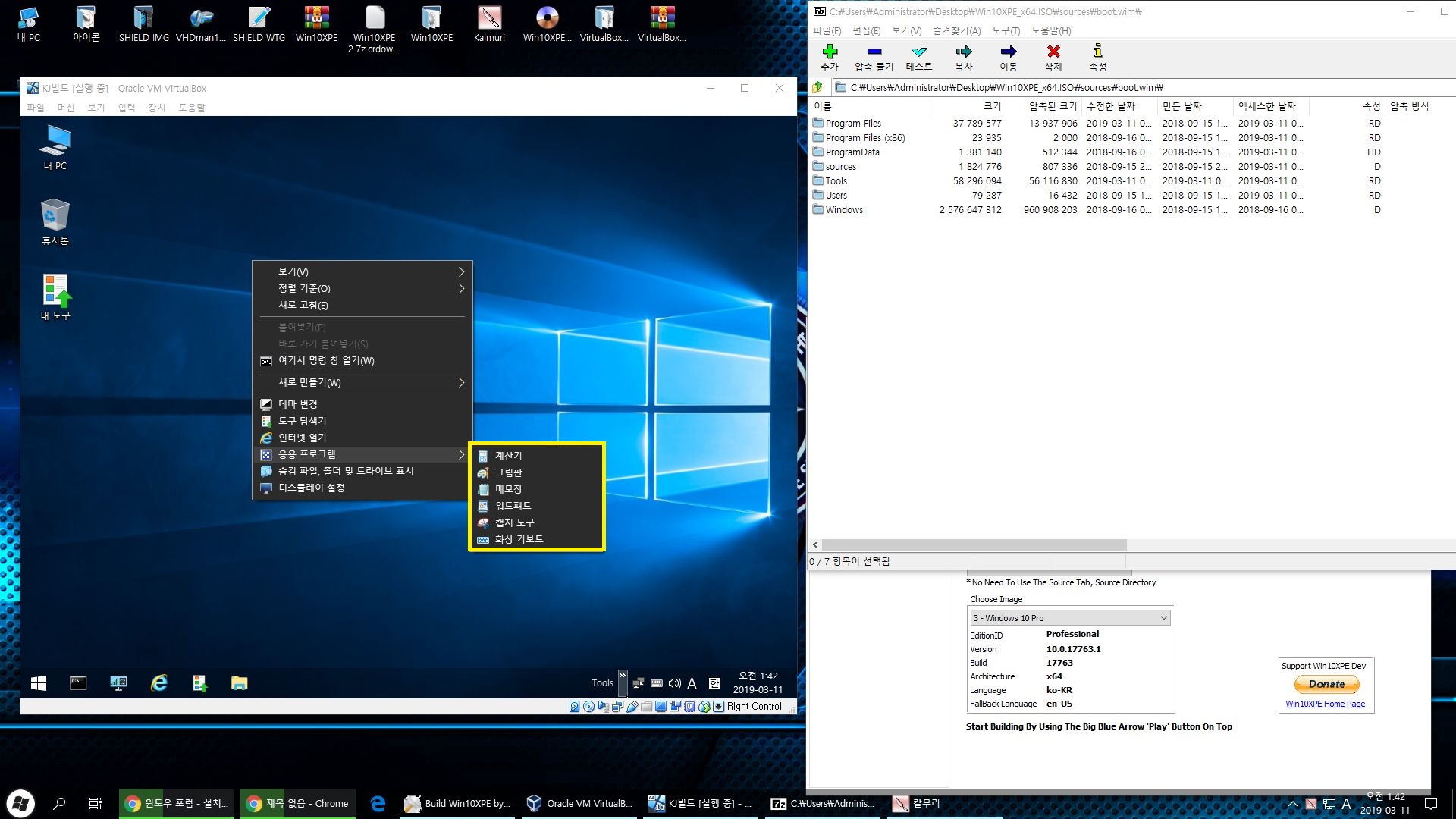Open command prompt in VM taskbar
Viewport: 1456px width, 819px height.
tap(78, 683)
